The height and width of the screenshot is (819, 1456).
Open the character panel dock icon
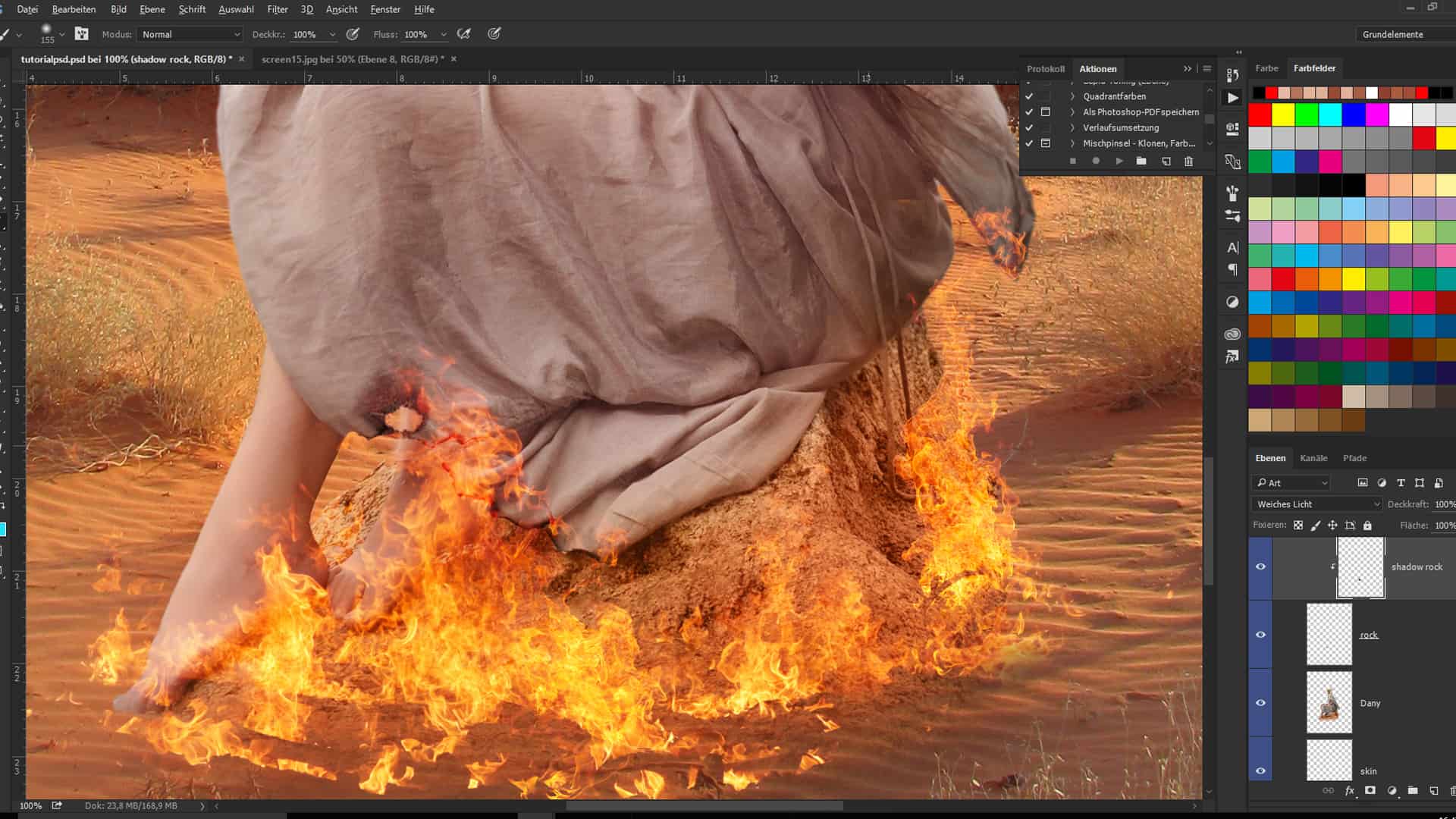[1233, 247]
